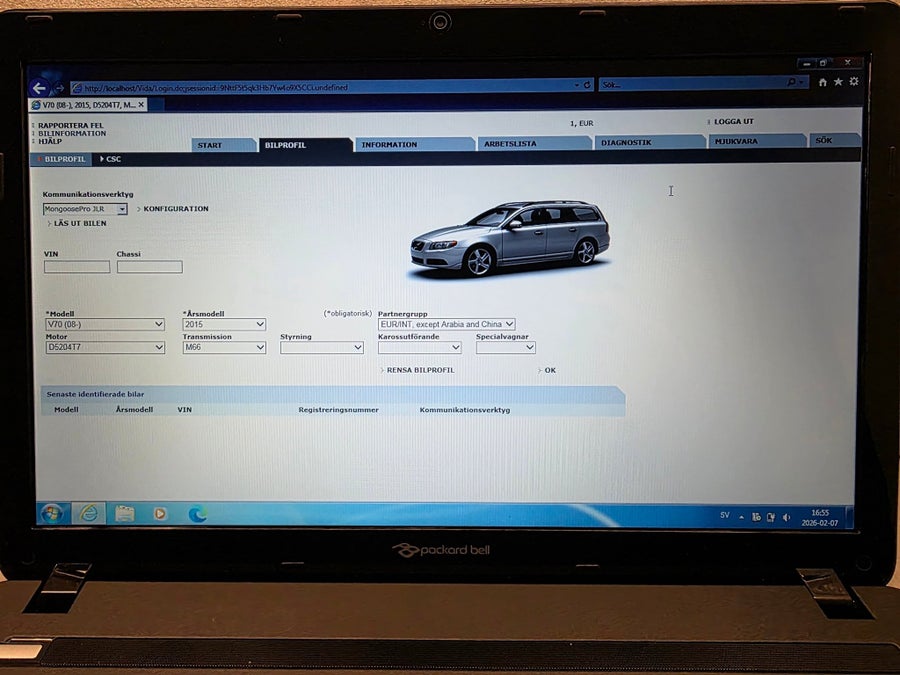
Task: Click the LÄS UT BILEN link
Action: click(80, 223)
